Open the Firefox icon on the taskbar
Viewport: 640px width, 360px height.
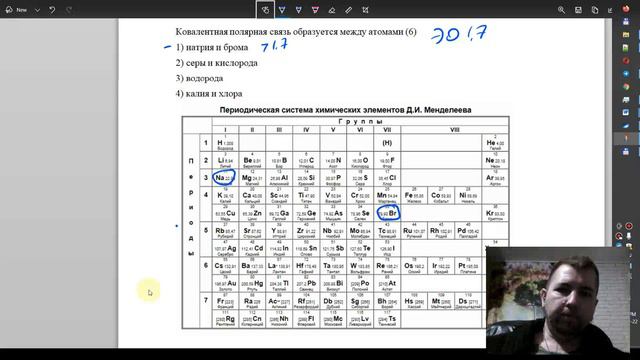(626, 9)
